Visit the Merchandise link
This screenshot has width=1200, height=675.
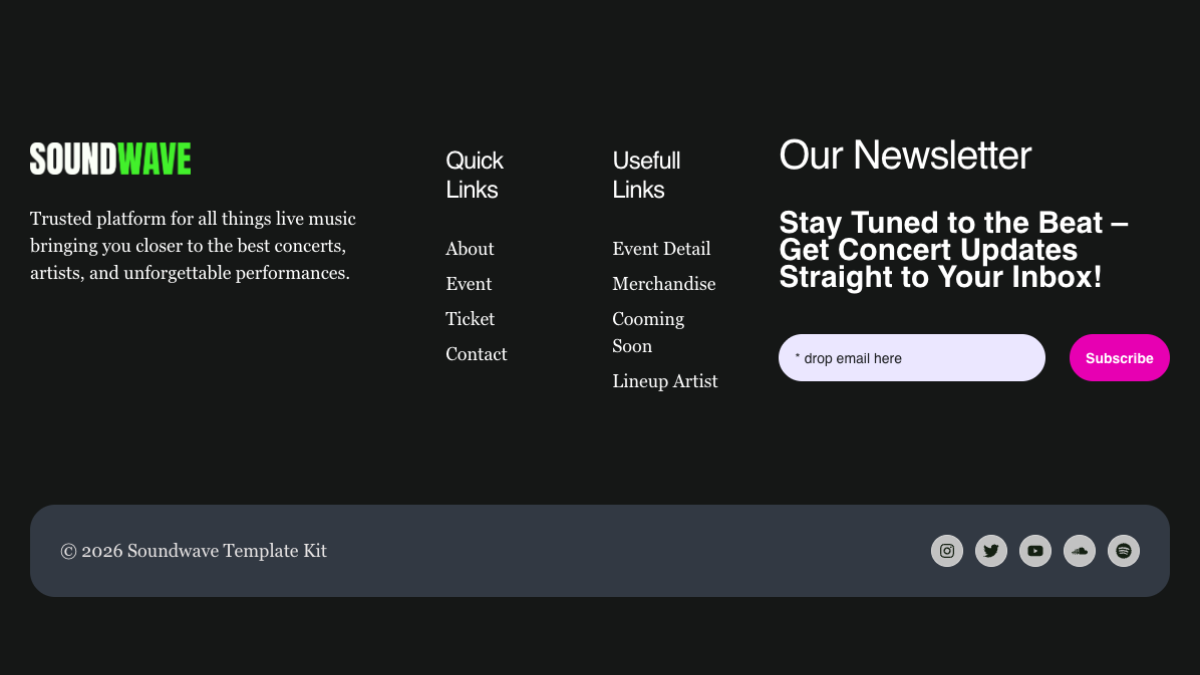point(664,284)
